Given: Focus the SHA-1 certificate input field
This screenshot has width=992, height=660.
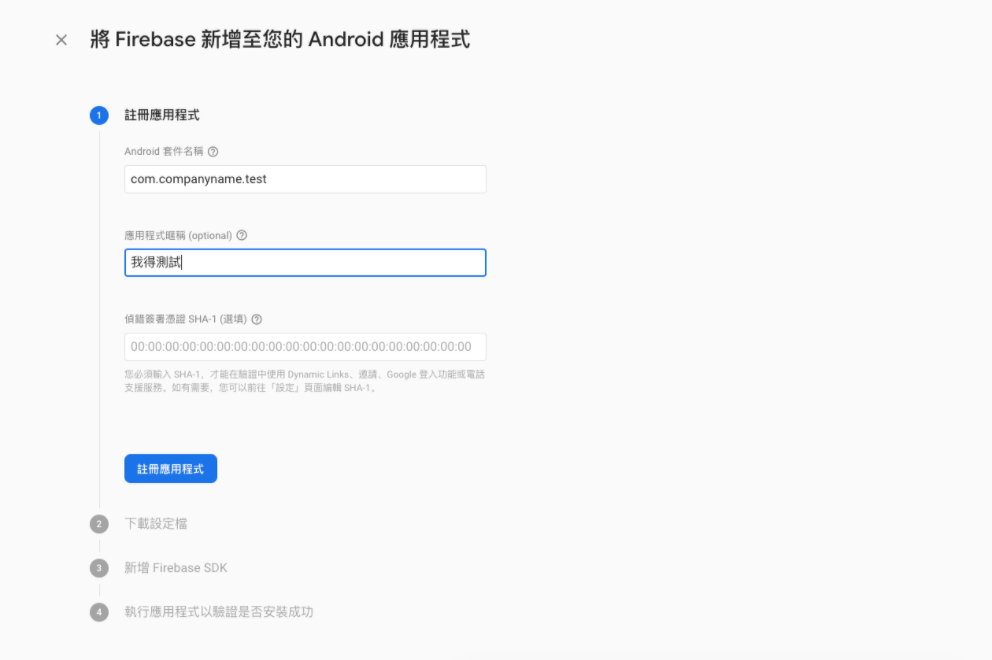Looking at the screenshot, I should point(305,347).
